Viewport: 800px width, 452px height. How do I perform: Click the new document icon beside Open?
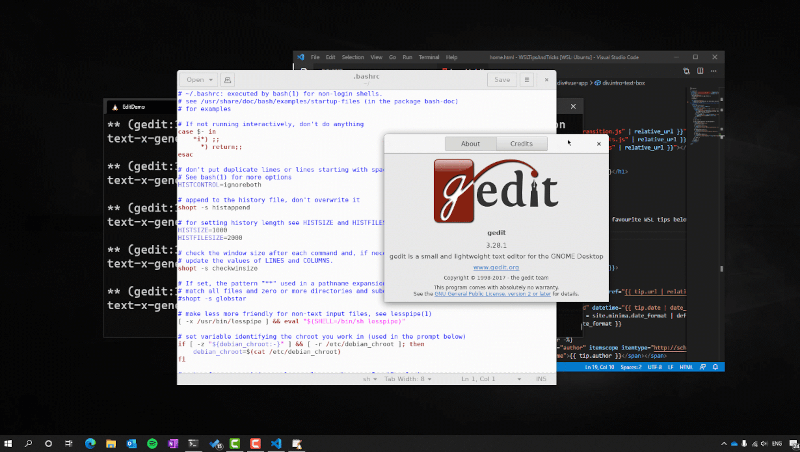pyautogui.click(x=229, y=79)
